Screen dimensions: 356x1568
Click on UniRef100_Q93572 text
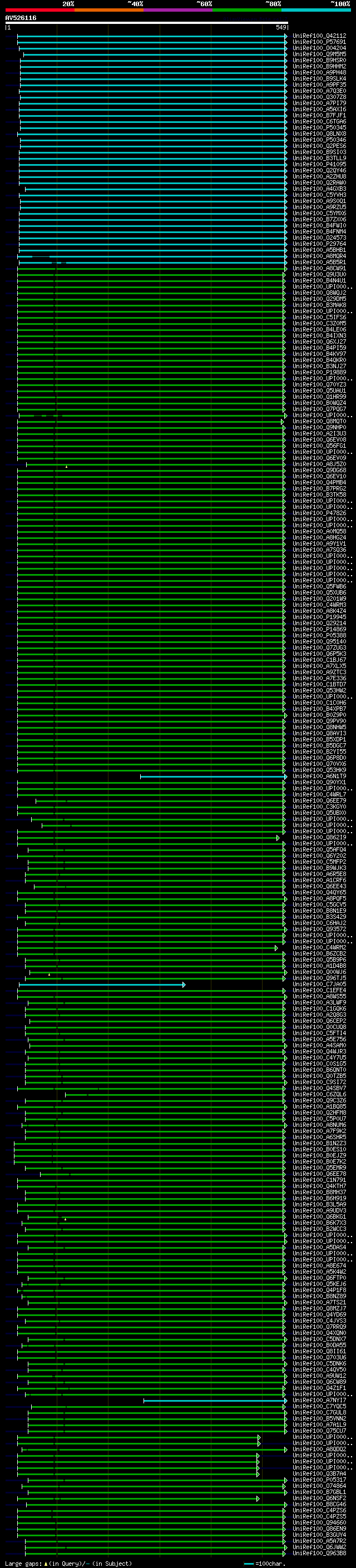coord(319,929)
